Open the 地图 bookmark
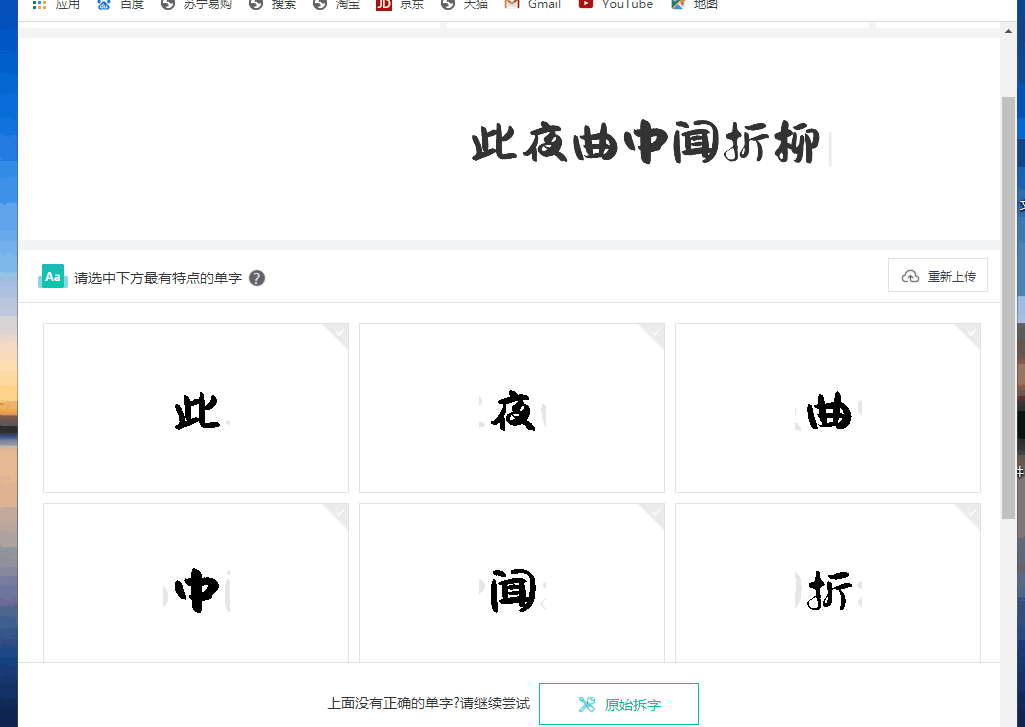1025x727 pixels. pos(679,4)
